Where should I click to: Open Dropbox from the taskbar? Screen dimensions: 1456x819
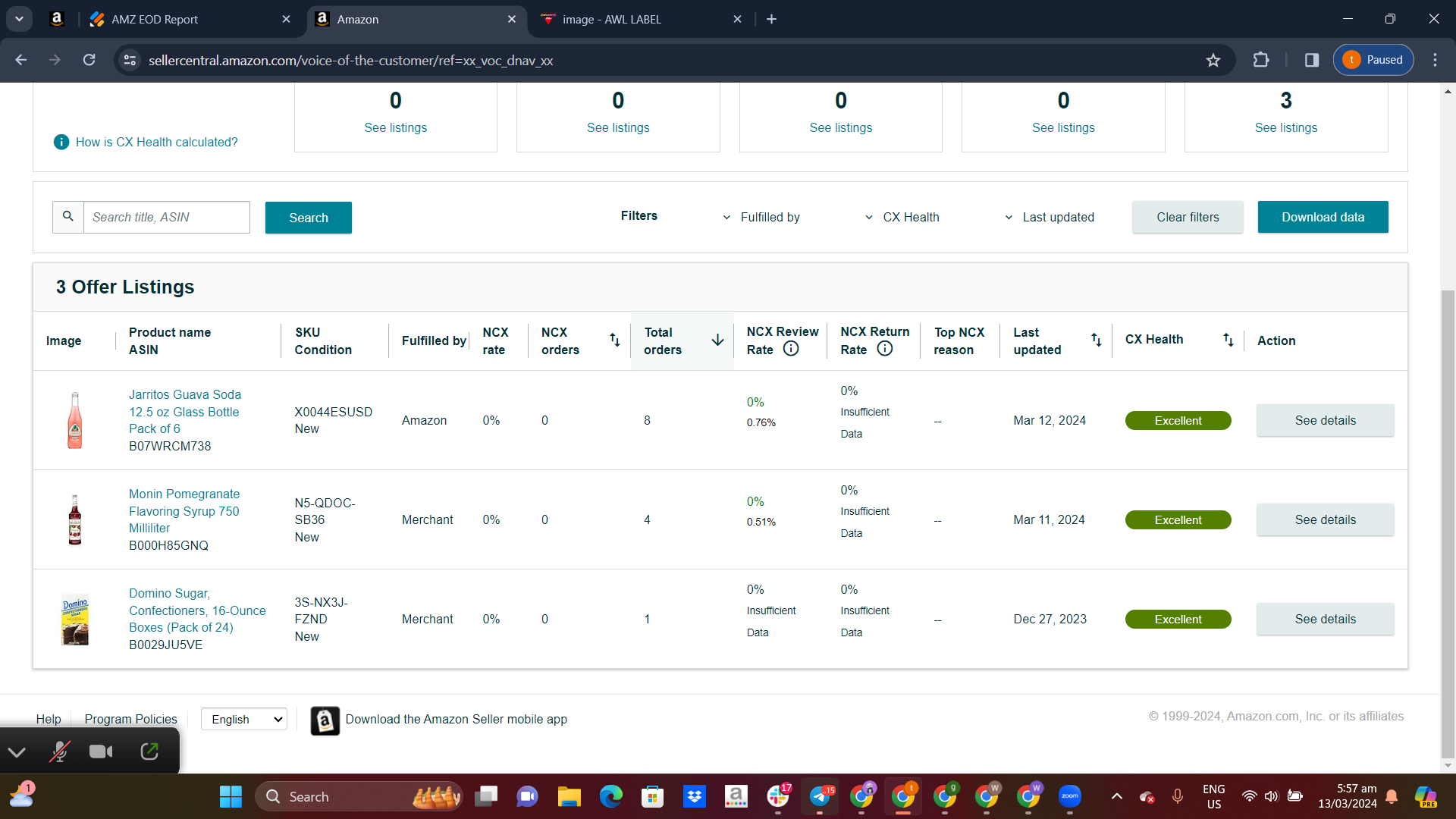(694, 796)
